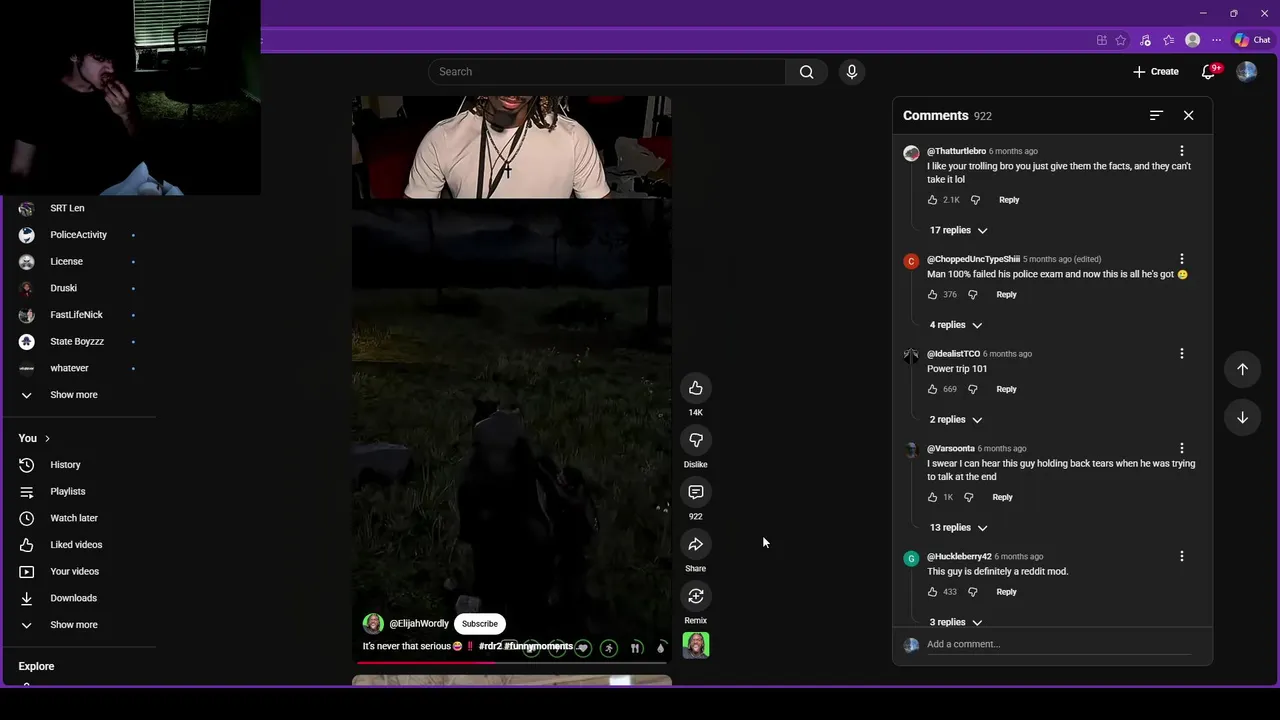The height and width of the screenshot is (720, 1280).
Task: Click the search magnifier button
Action: coord(807,72)
